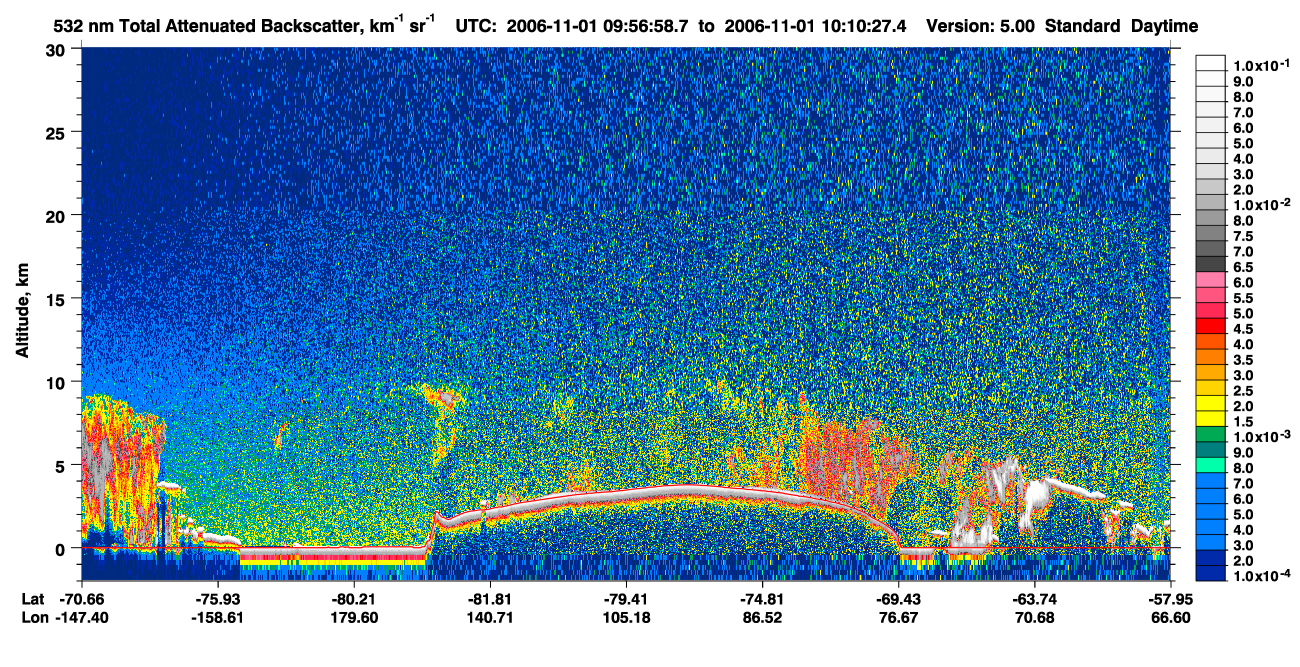Click the darkest blue swatch at colorbar bottom
The width and height of the screenshot is (1300, 667).
click(x=1211, y=574)
